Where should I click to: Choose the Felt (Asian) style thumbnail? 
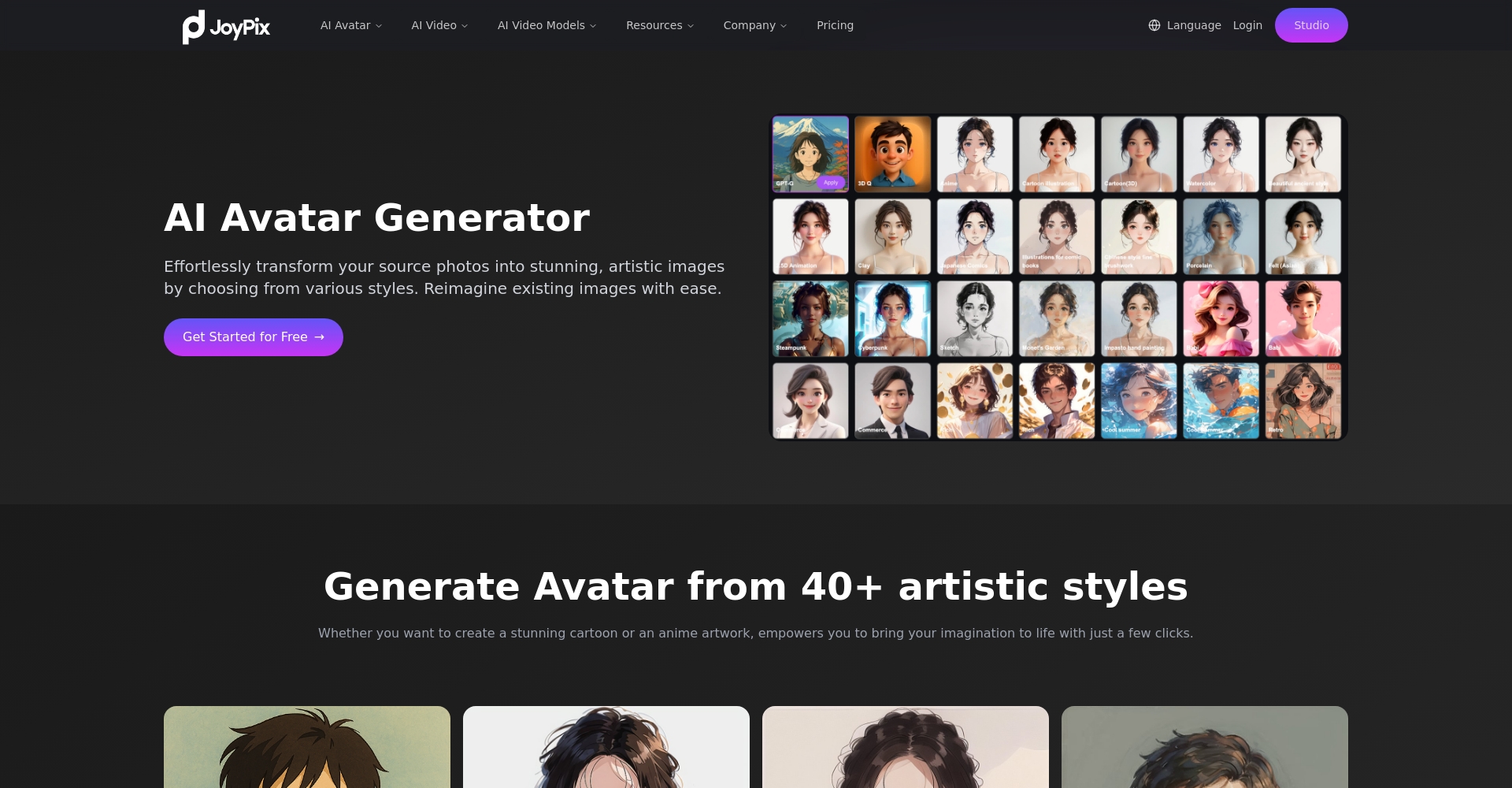click(1303, 236)
